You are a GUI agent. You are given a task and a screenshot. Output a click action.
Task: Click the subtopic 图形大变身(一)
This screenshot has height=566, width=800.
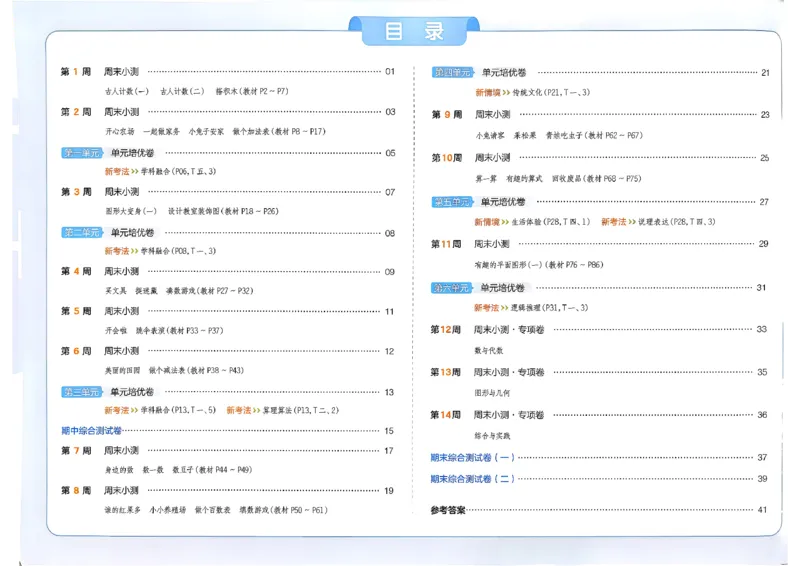point(131,211)
